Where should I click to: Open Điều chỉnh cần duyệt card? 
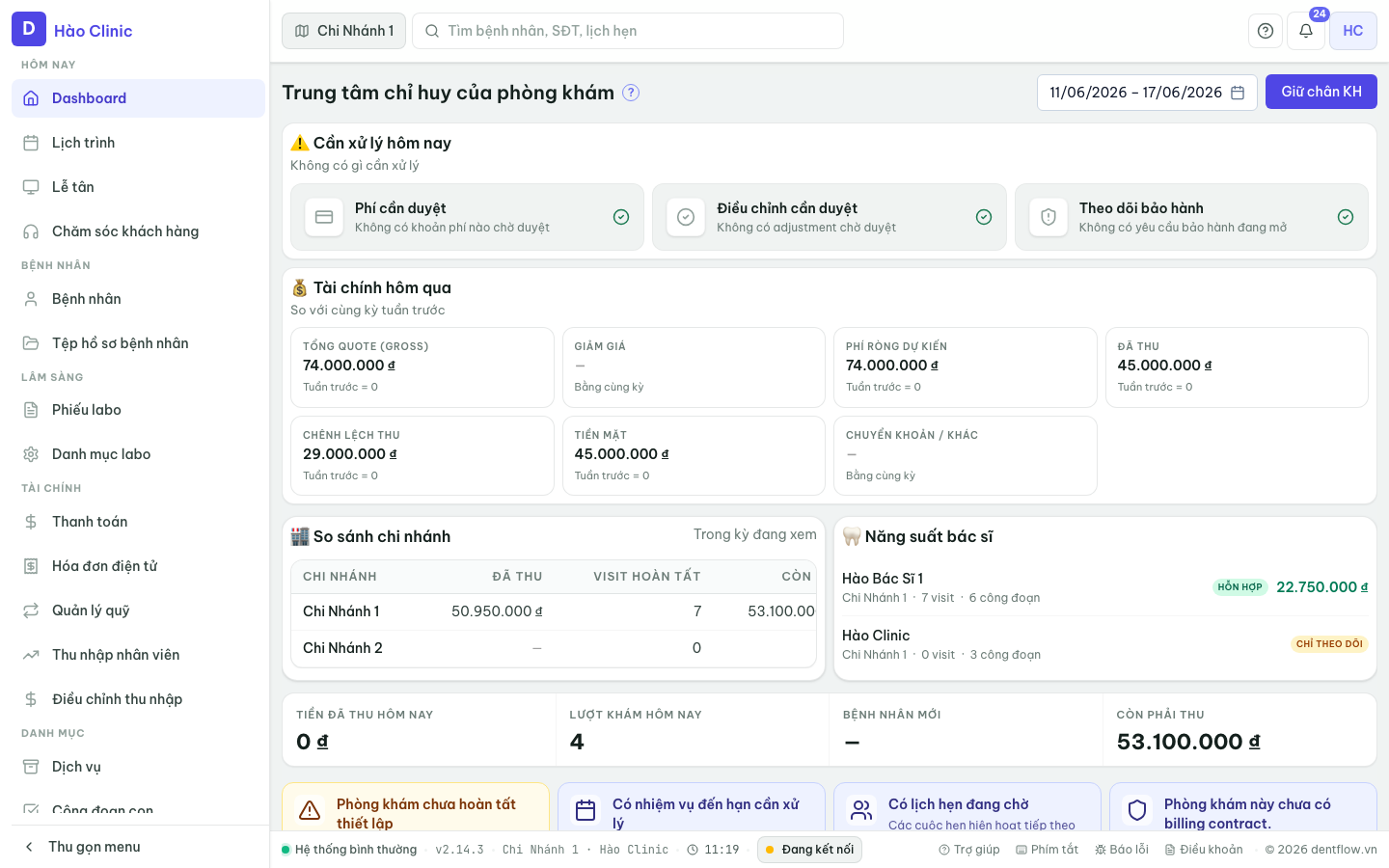[830, 217]
